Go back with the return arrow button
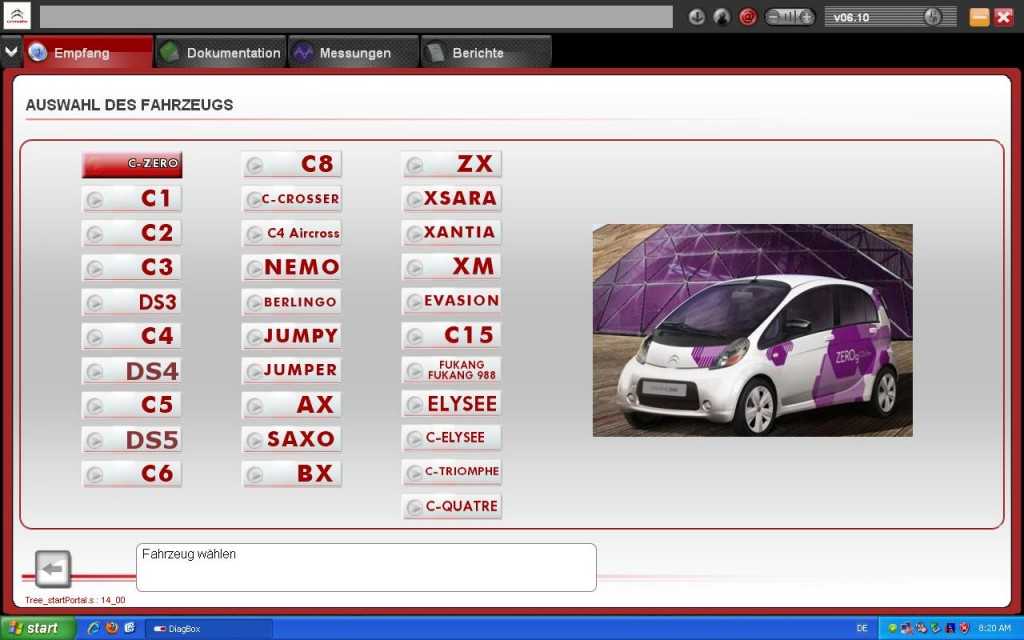Viewport: 1024px width, 640px height. pos(53,569)
